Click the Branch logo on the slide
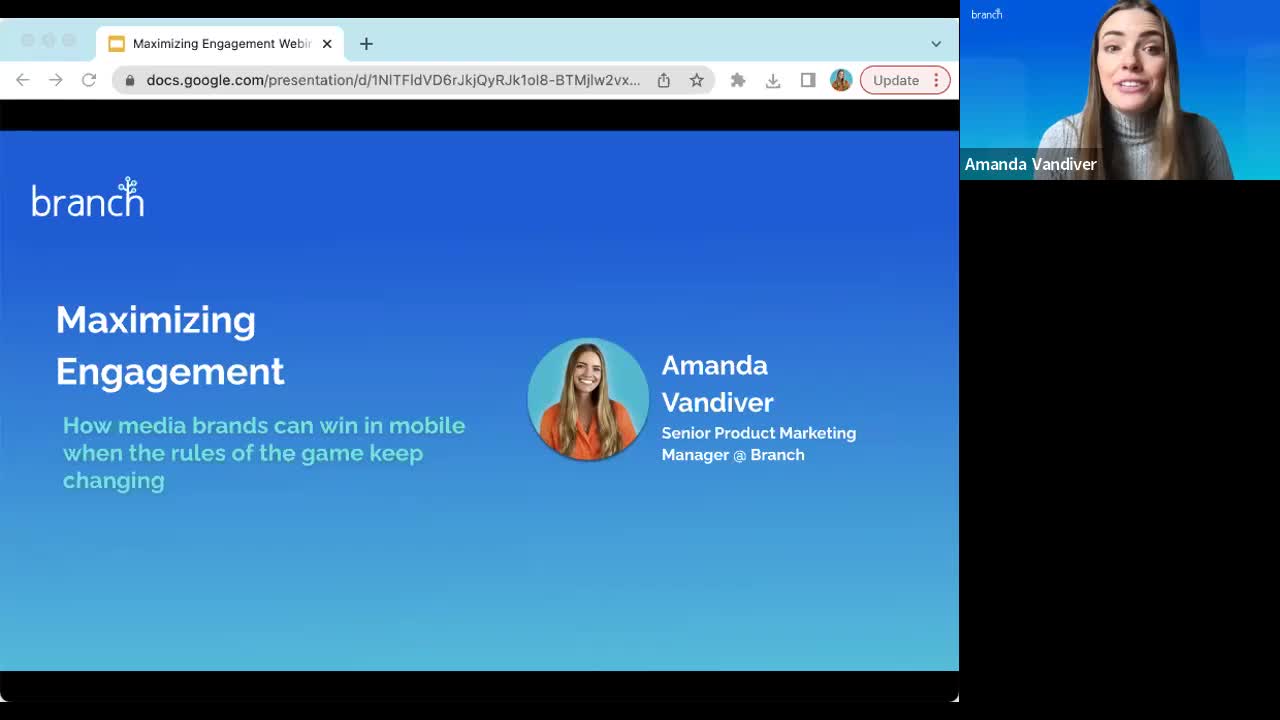The image size is (1280, 720). click(x=88, y=198)
